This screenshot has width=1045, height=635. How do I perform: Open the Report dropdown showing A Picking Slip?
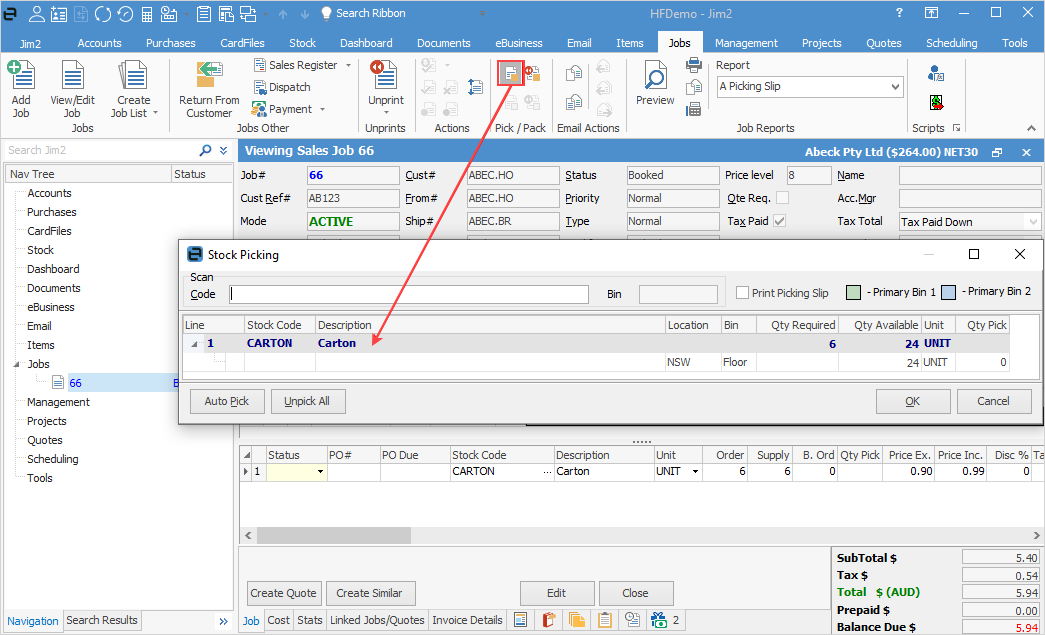[895, 87]
